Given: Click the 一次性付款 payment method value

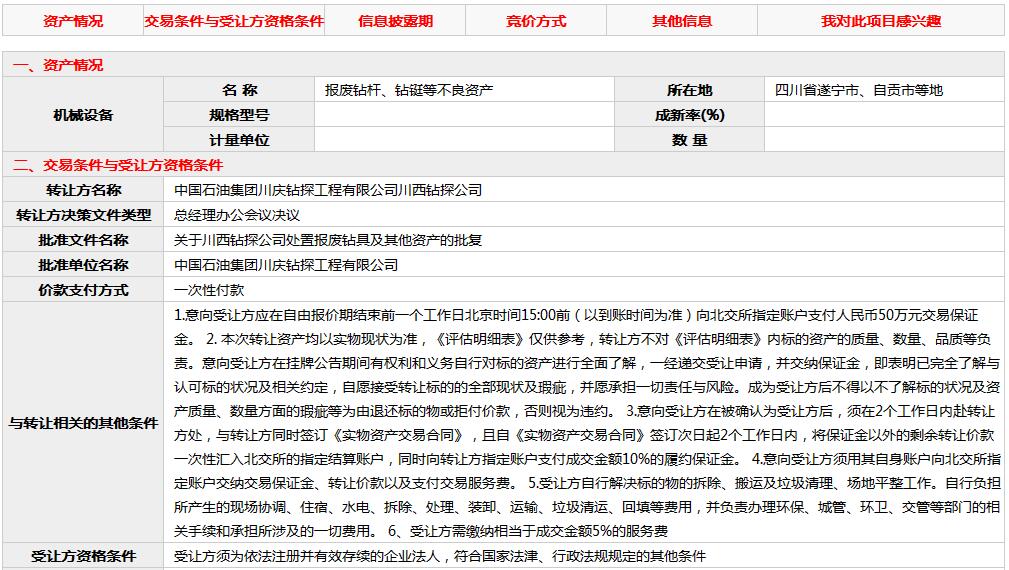Looking at the screenshot, I should (x=209, y=290).
